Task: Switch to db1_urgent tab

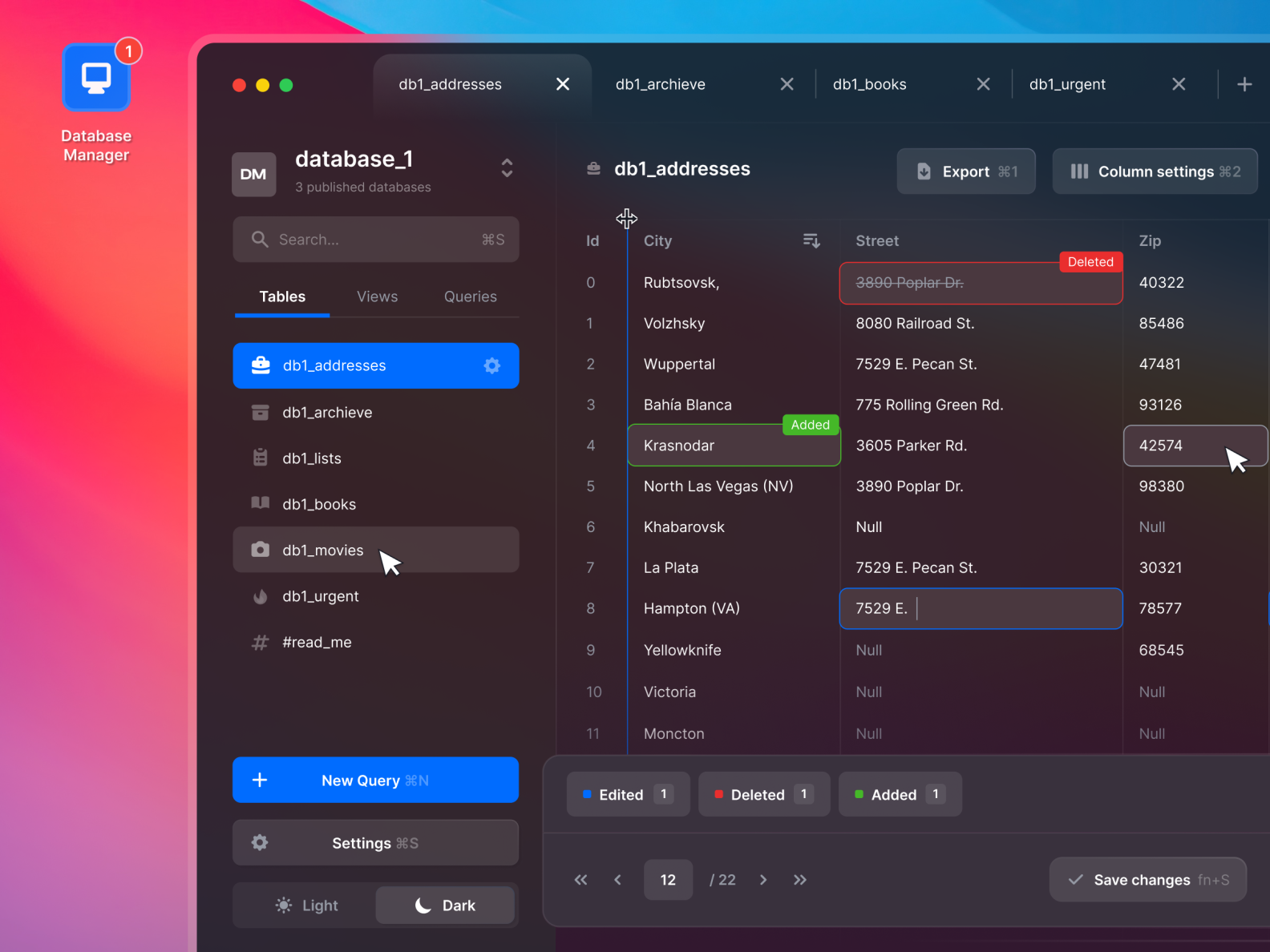Action: click(1067, 84)
